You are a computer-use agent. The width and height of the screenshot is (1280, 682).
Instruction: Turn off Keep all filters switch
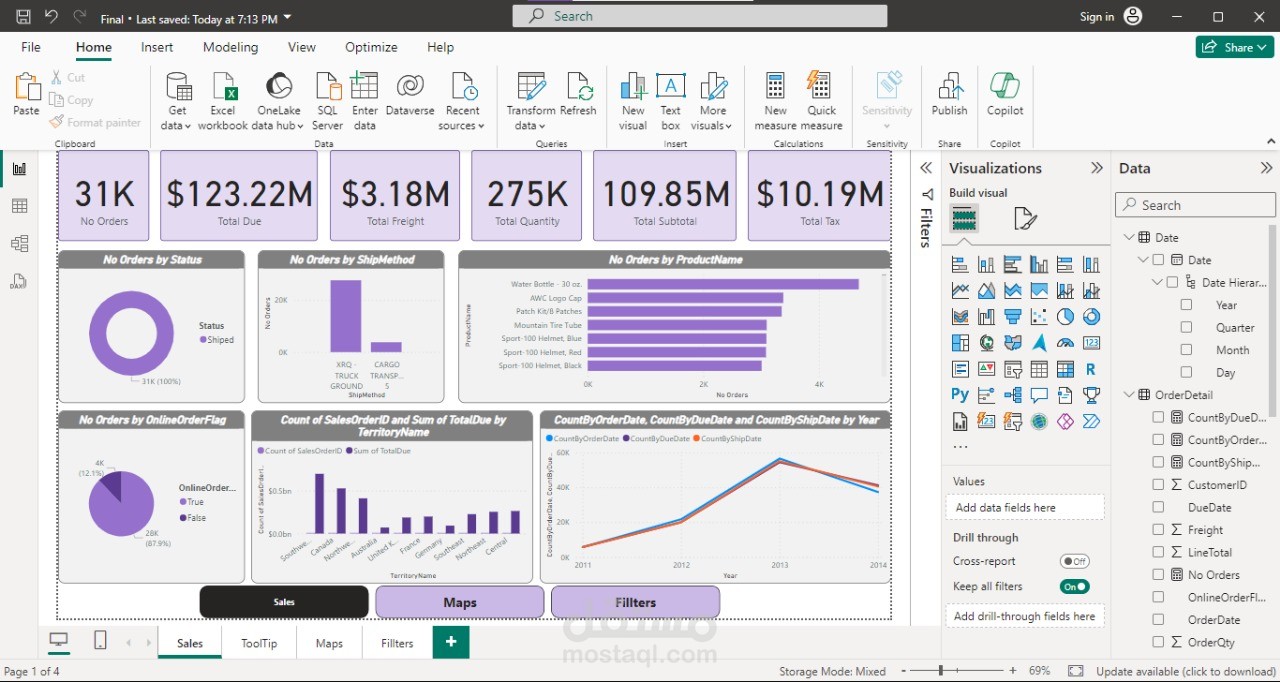point(1075,586)
